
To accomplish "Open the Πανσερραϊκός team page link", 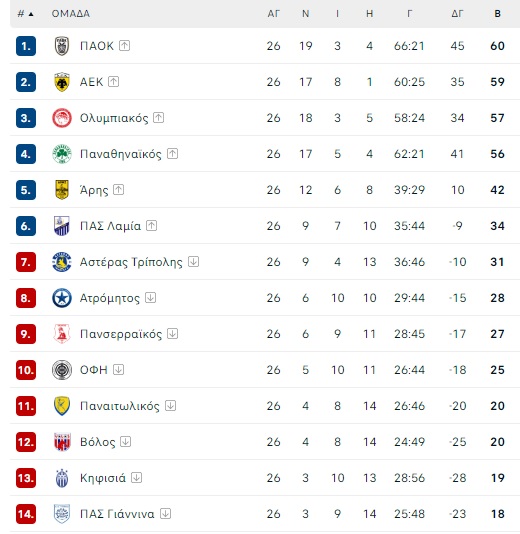I will (x=121, y=334).
